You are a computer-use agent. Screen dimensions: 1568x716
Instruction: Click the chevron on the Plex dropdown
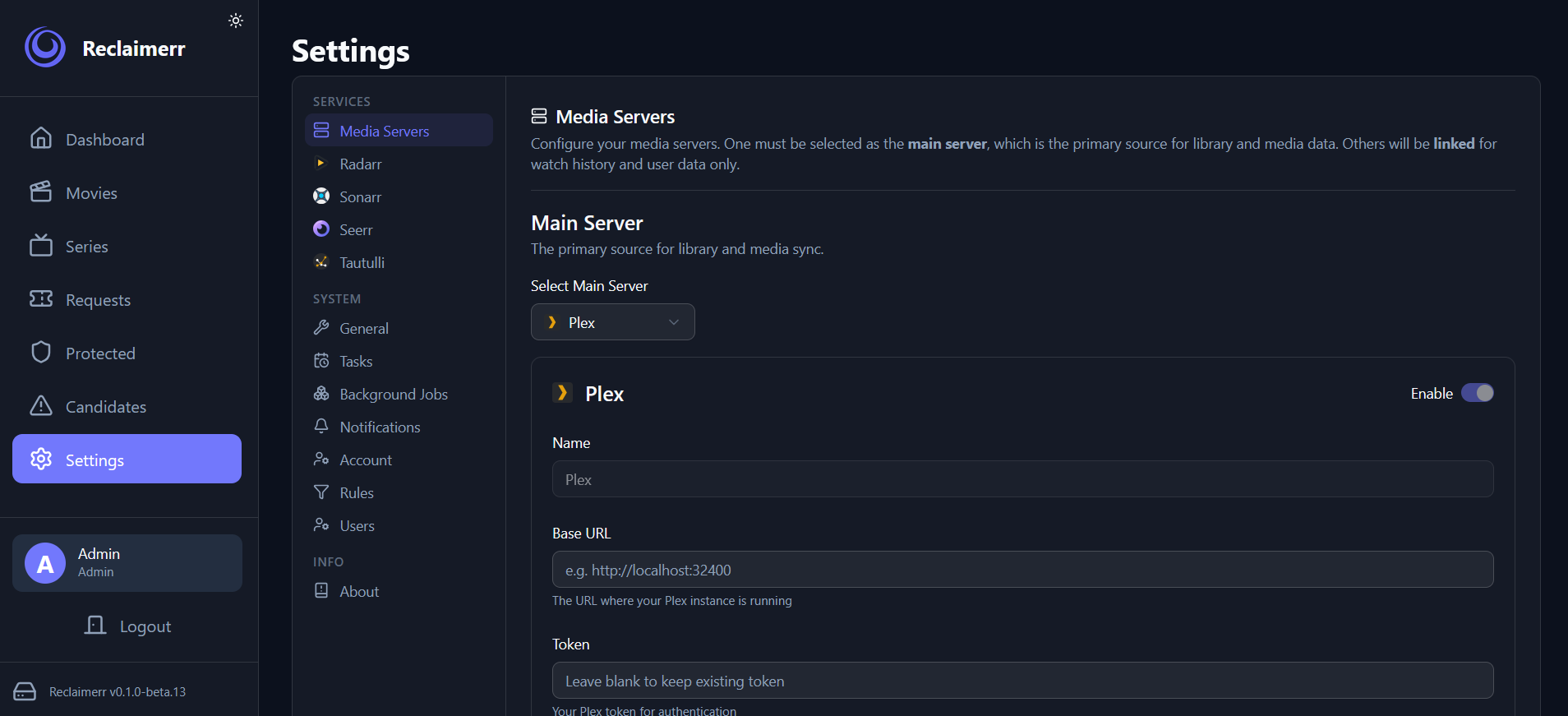click(674, 322)
